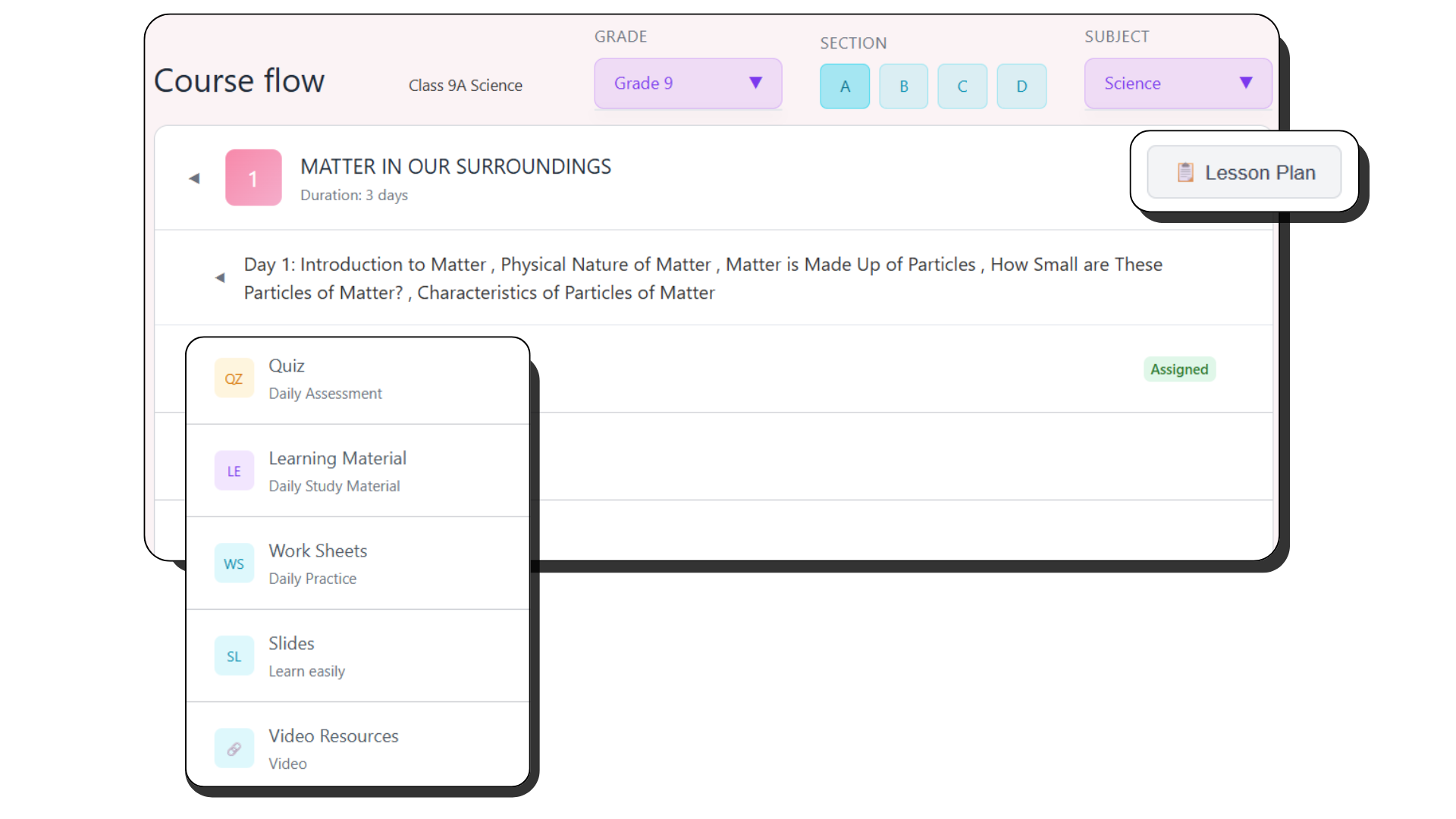This screenshot has width=1456, height=819.
Task: Collapse the Day 1 topic list
Action: [x=219, y=278]
